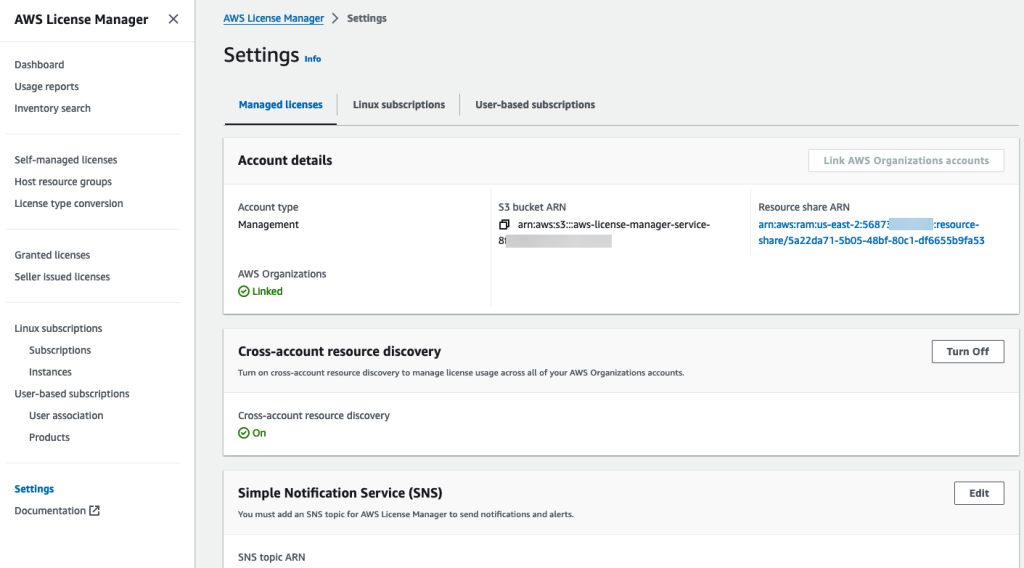Click the Account details heading

point(285,161)
